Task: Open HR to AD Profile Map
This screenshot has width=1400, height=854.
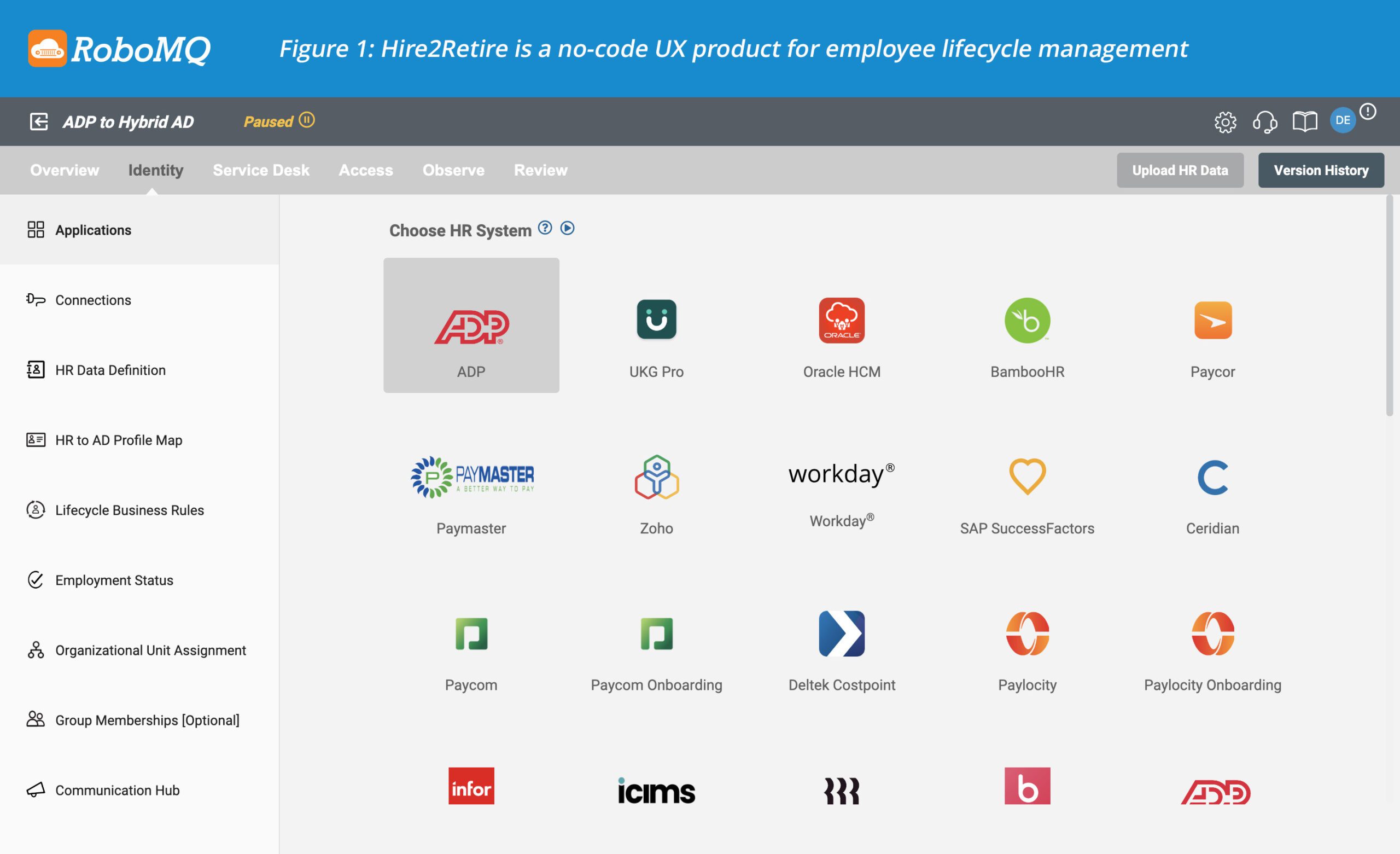Action: 139,439
